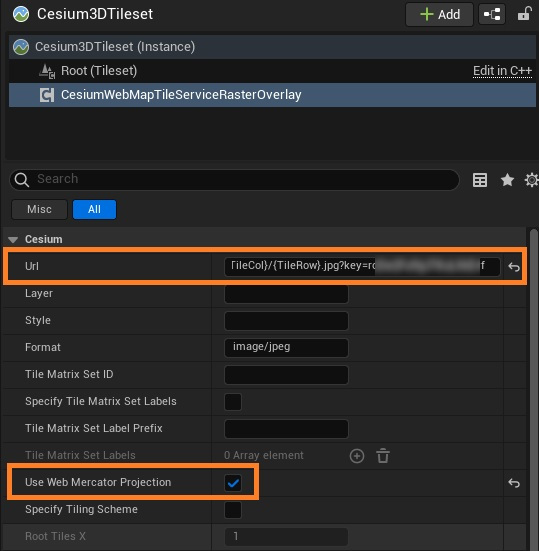
Task: Add element to Tile Matrix Set Labels
Action: pyautogui.click(x=357, y=456)
